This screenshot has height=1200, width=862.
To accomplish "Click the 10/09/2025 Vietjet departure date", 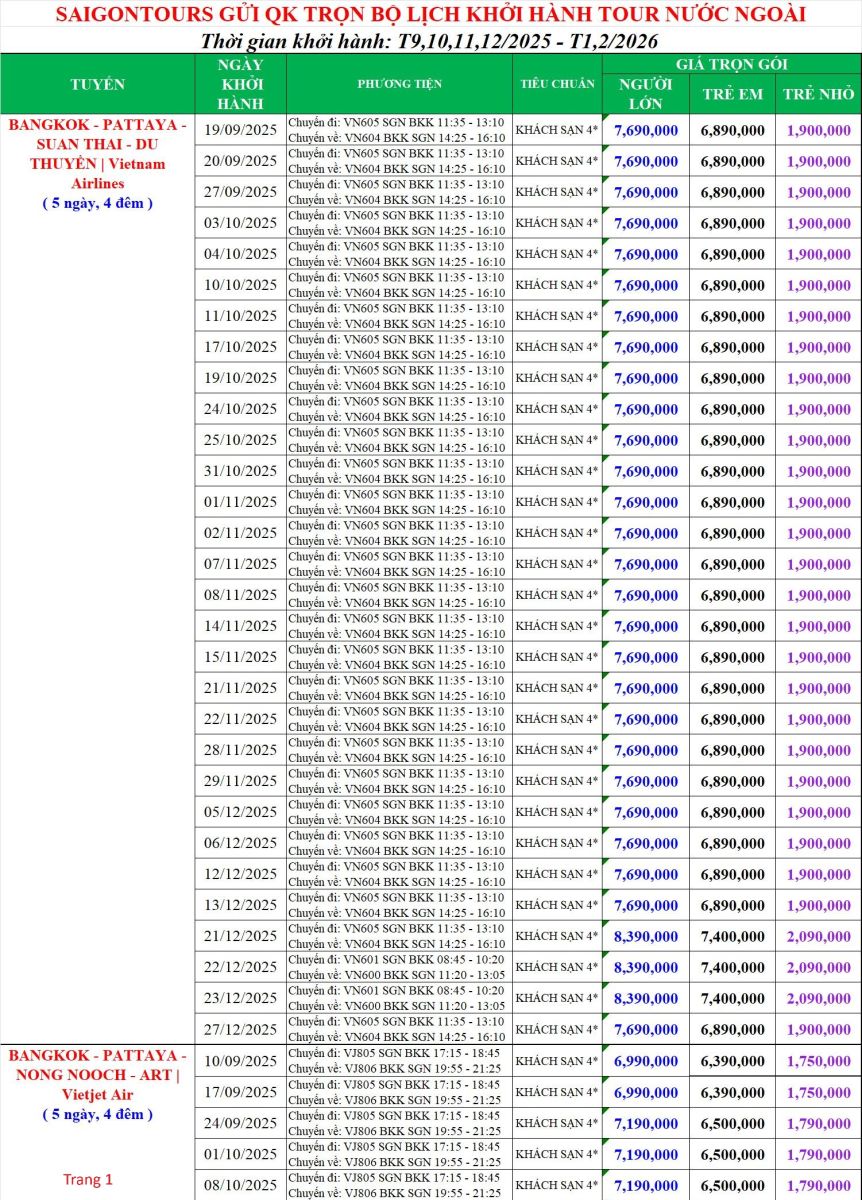I will 239,1060.
